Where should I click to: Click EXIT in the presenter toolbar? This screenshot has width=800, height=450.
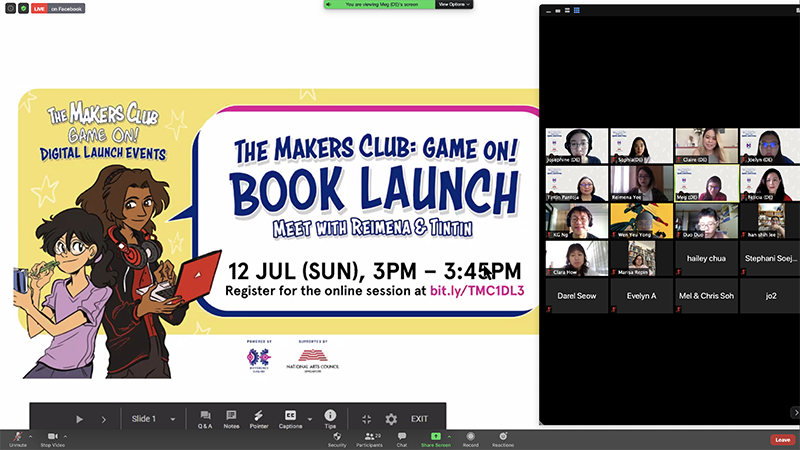coord(419,419)
